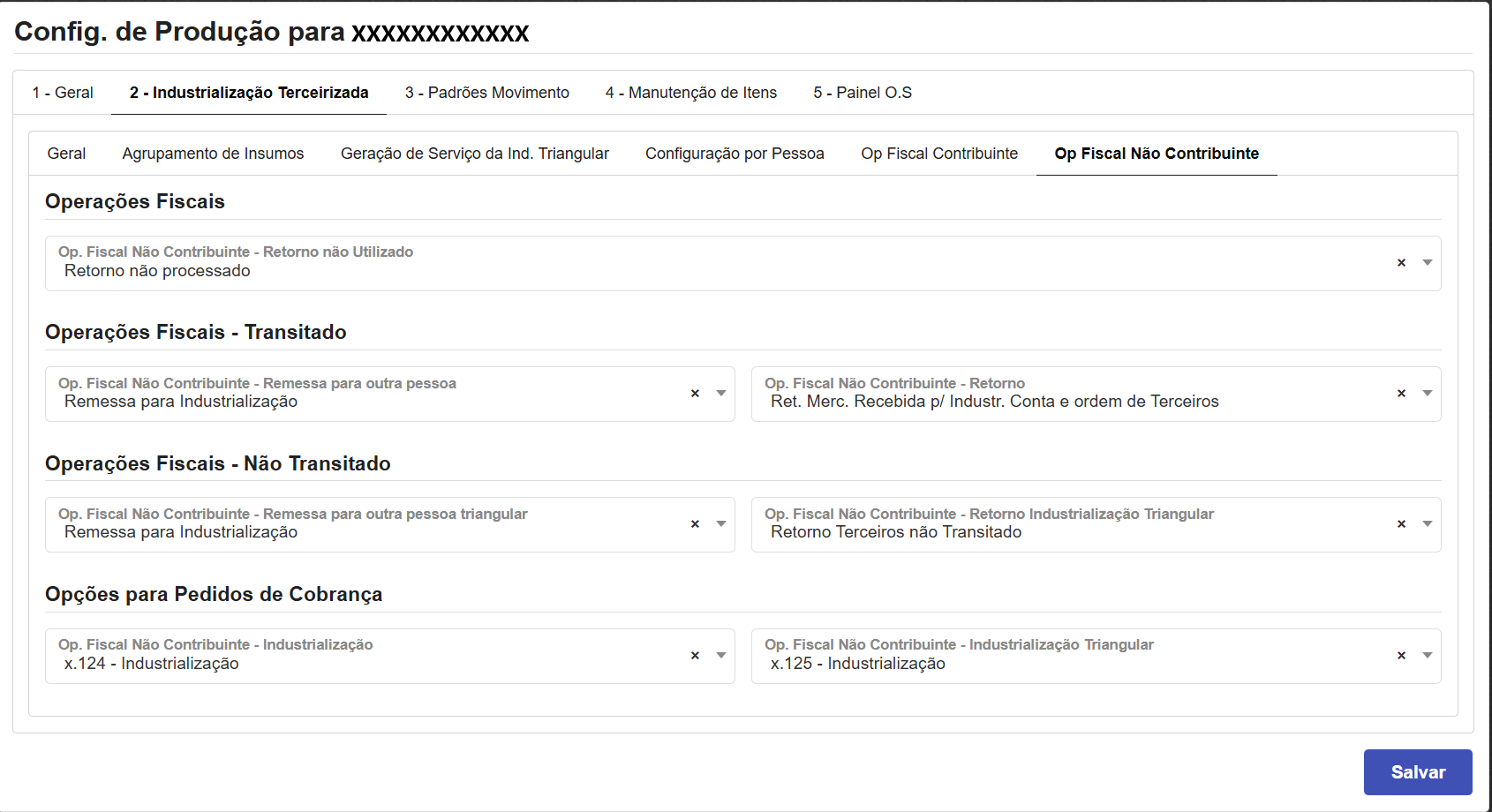
Task: Clear the x.125 Industrialização Triangular selection
Action: [x=1401, y=656]
